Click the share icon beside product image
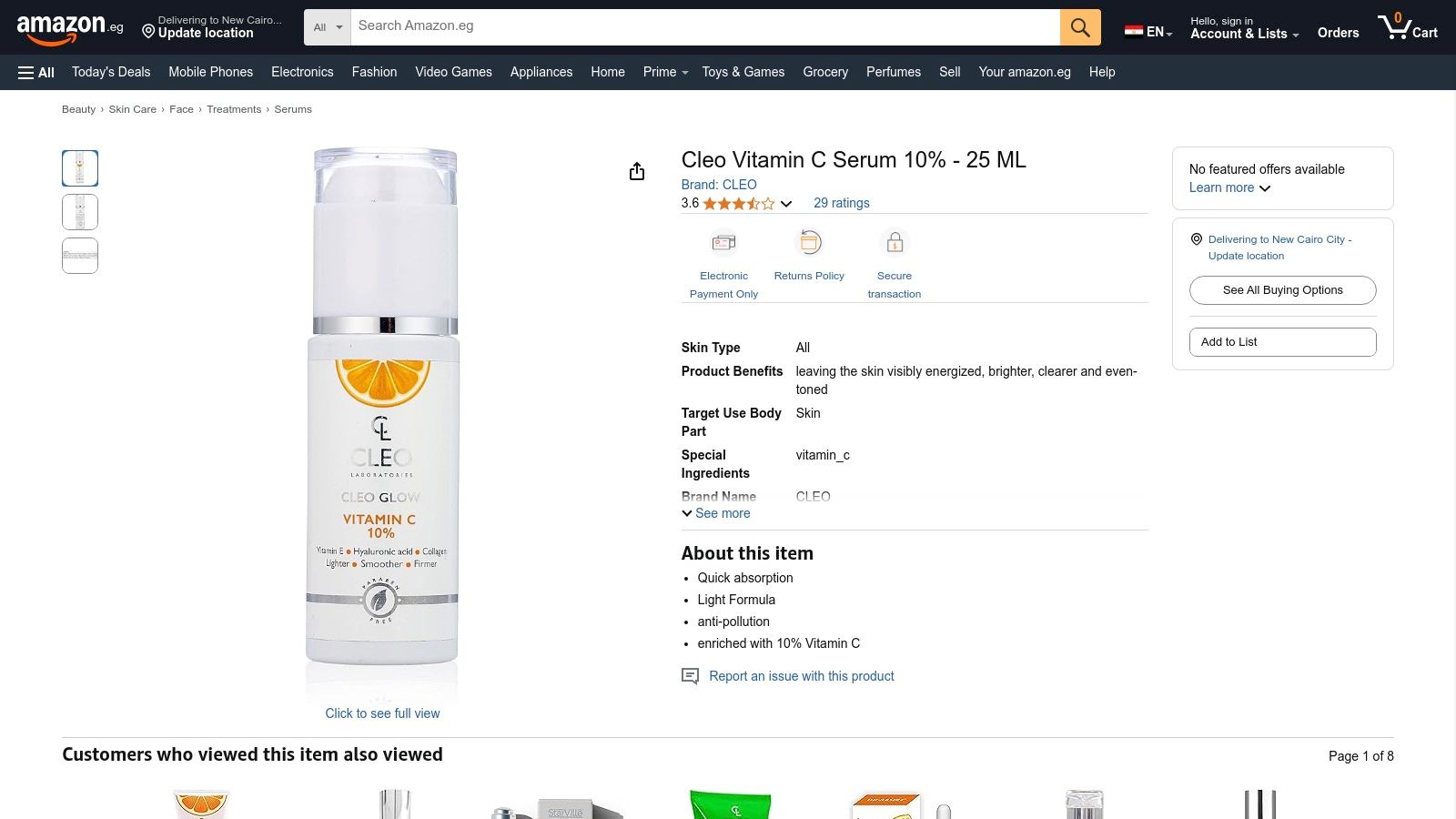The width and height of the screenshot is (1456, 819). click(x=637, y=171)
